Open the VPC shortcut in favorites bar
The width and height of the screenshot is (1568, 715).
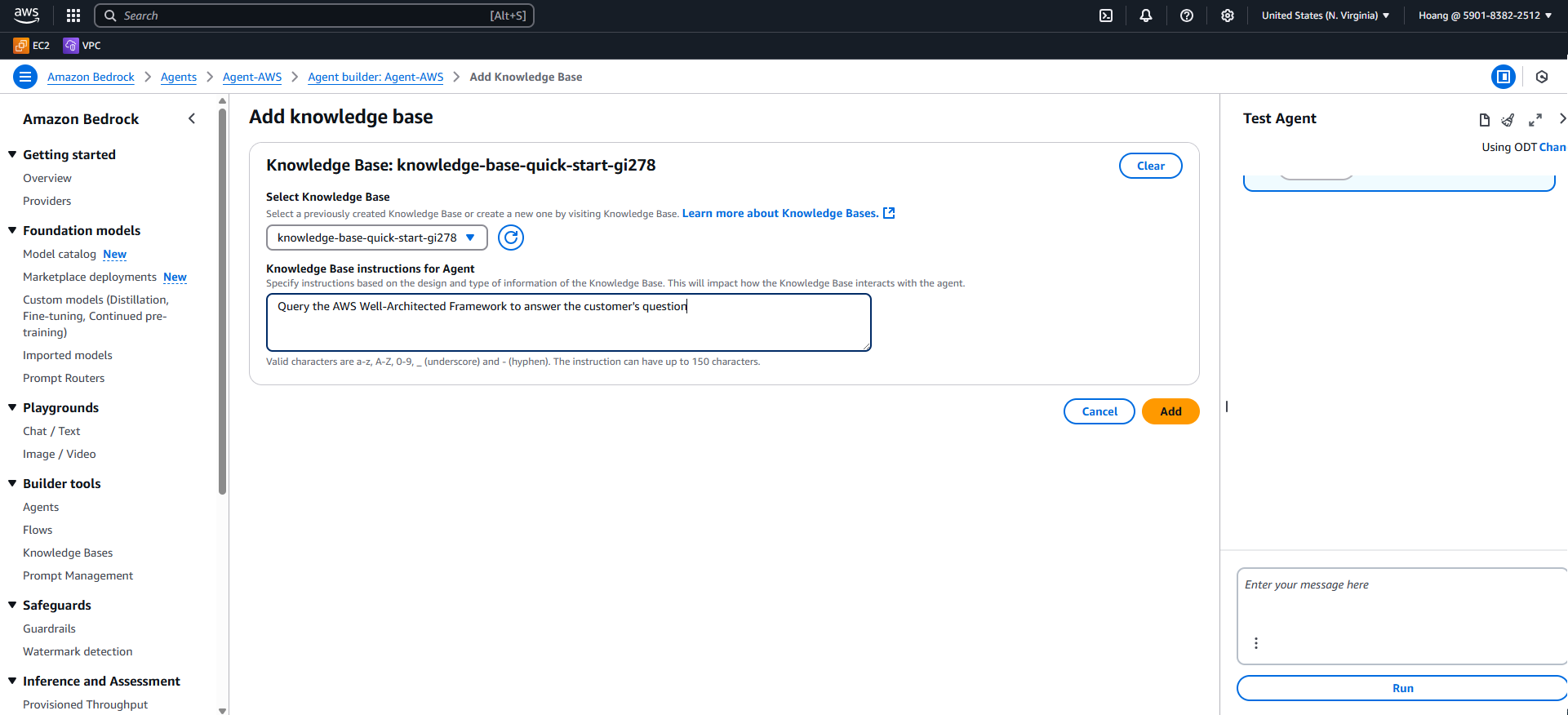(82, 46)
